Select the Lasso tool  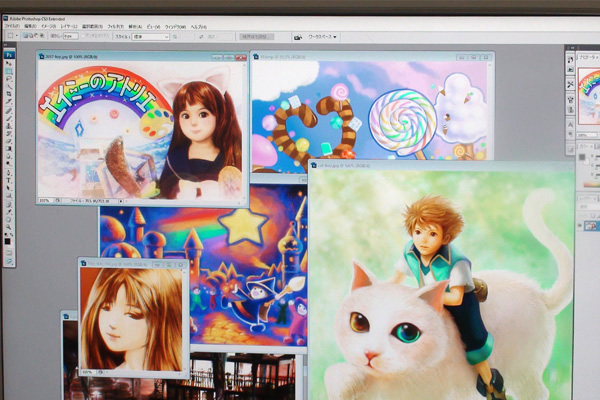[9, 79]
